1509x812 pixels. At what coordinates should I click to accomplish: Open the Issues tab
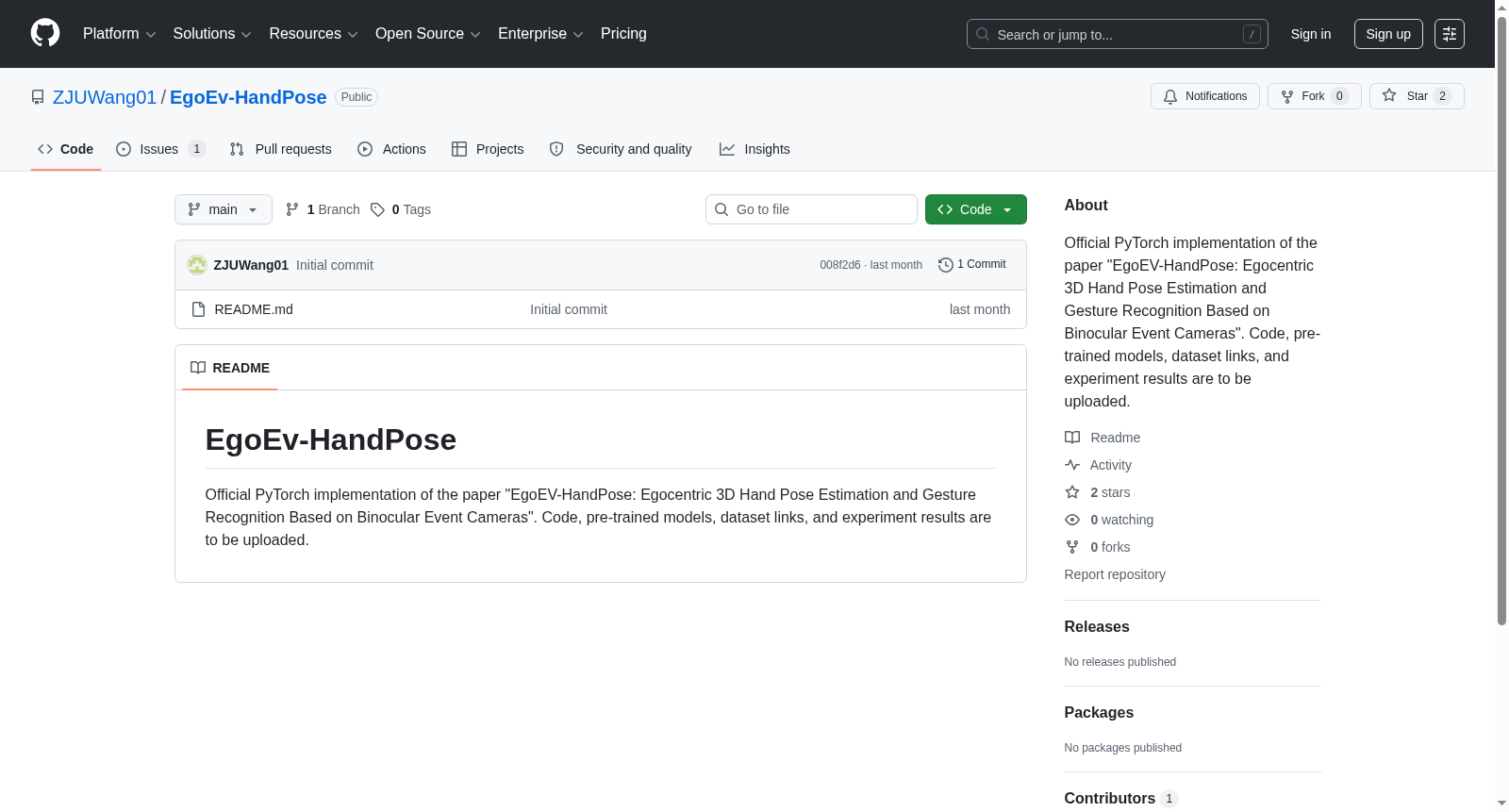(160, 149)
